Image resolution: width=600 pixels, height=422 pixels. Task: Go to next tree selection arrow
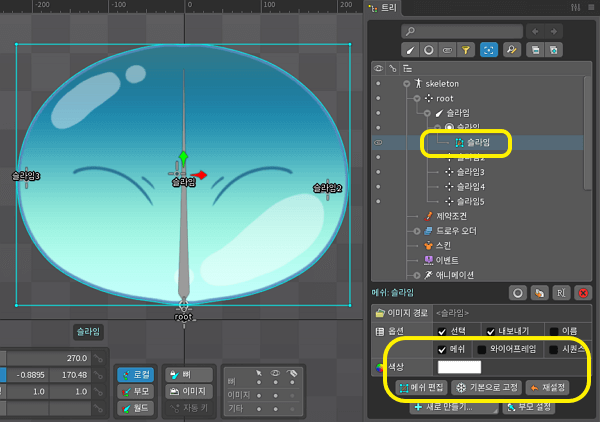(553, 31)
